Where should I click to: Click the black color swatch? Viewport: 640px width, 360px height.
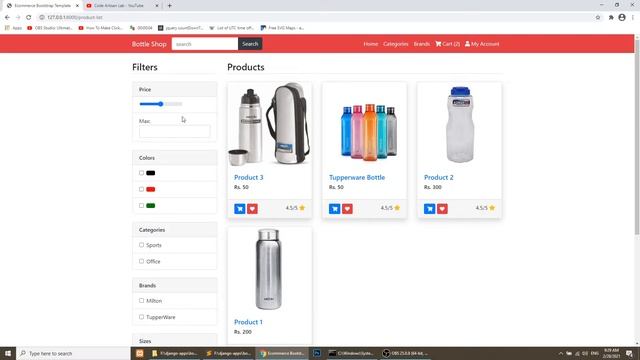click(151, 173)
